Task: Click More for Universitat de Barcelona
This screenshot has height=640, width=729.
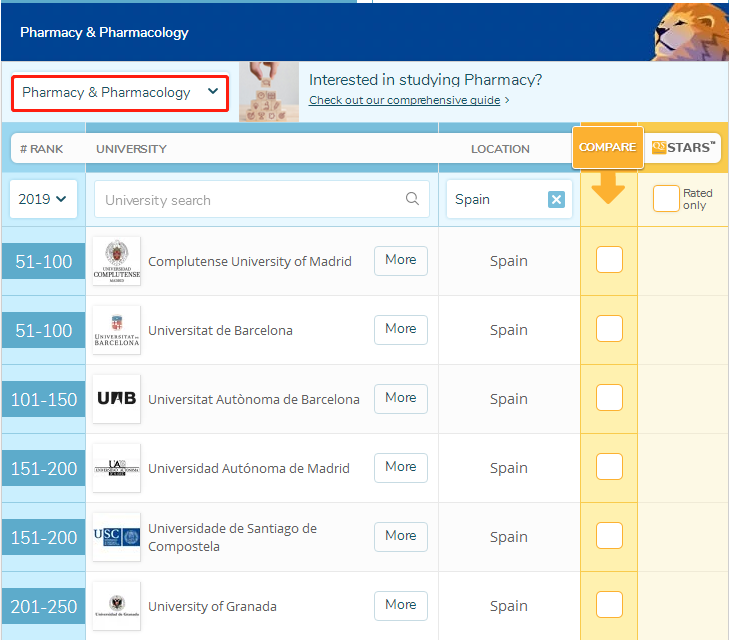Action: 400,330
